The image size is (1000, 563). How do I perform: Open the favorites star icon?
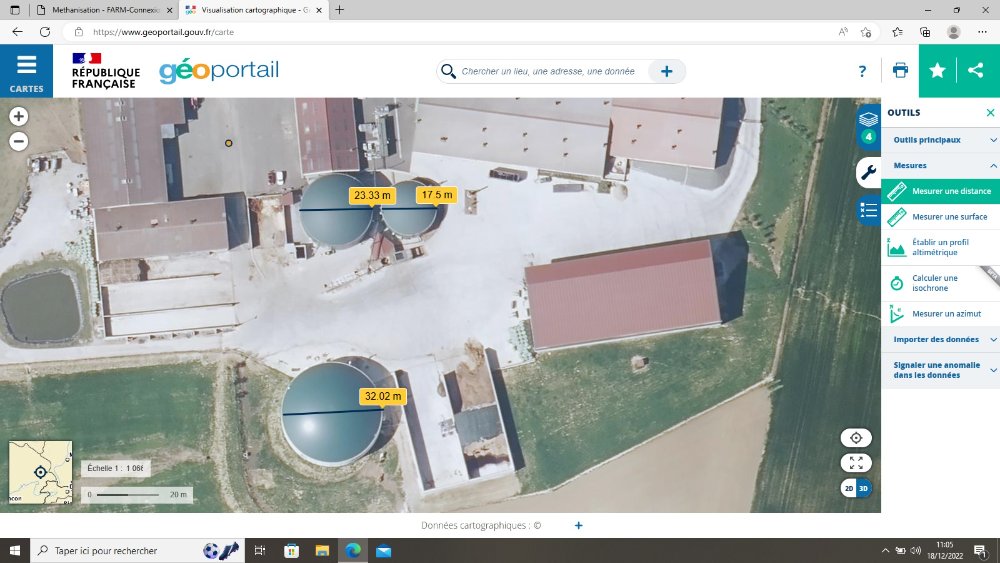point(937,71)
